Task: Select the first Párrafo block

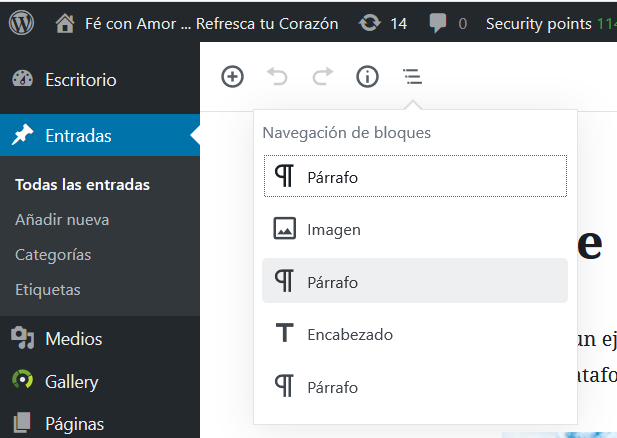Action: [415, 177]
